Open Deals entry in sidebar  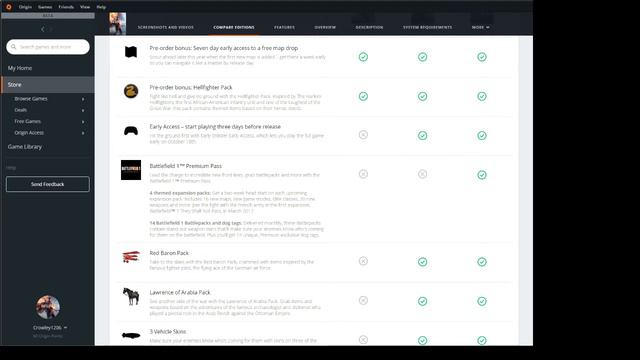[x=21, y=110]
